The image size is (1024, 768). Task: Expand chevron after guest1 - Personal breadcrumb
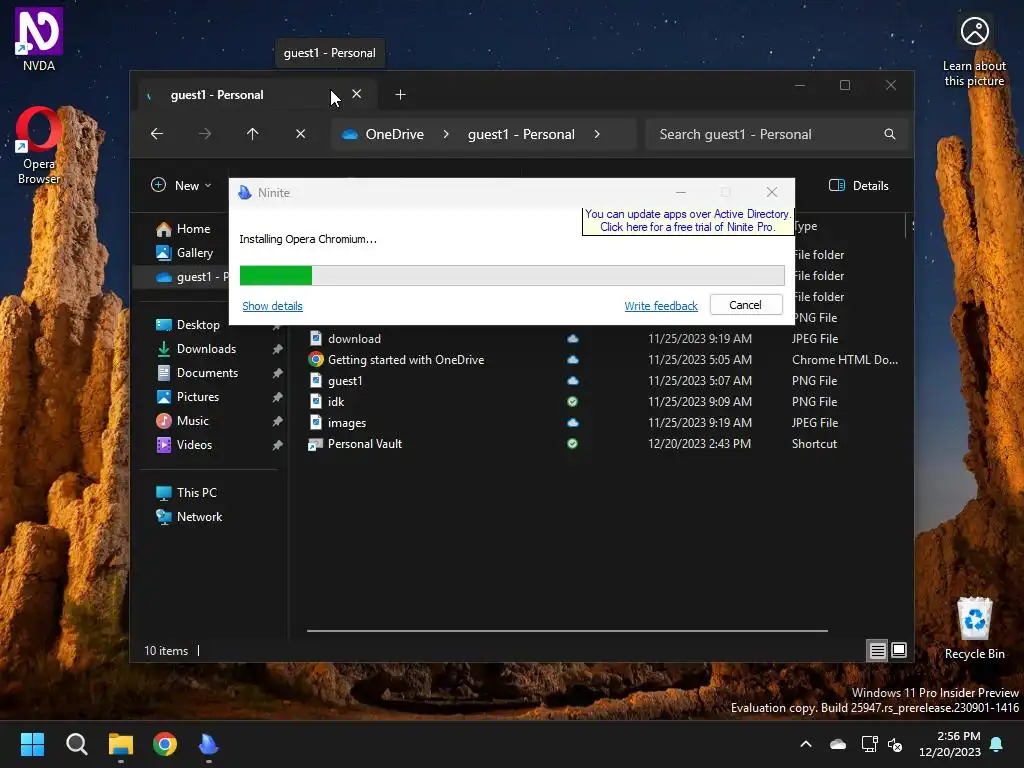pyautogui.click(x=597, y=134)
